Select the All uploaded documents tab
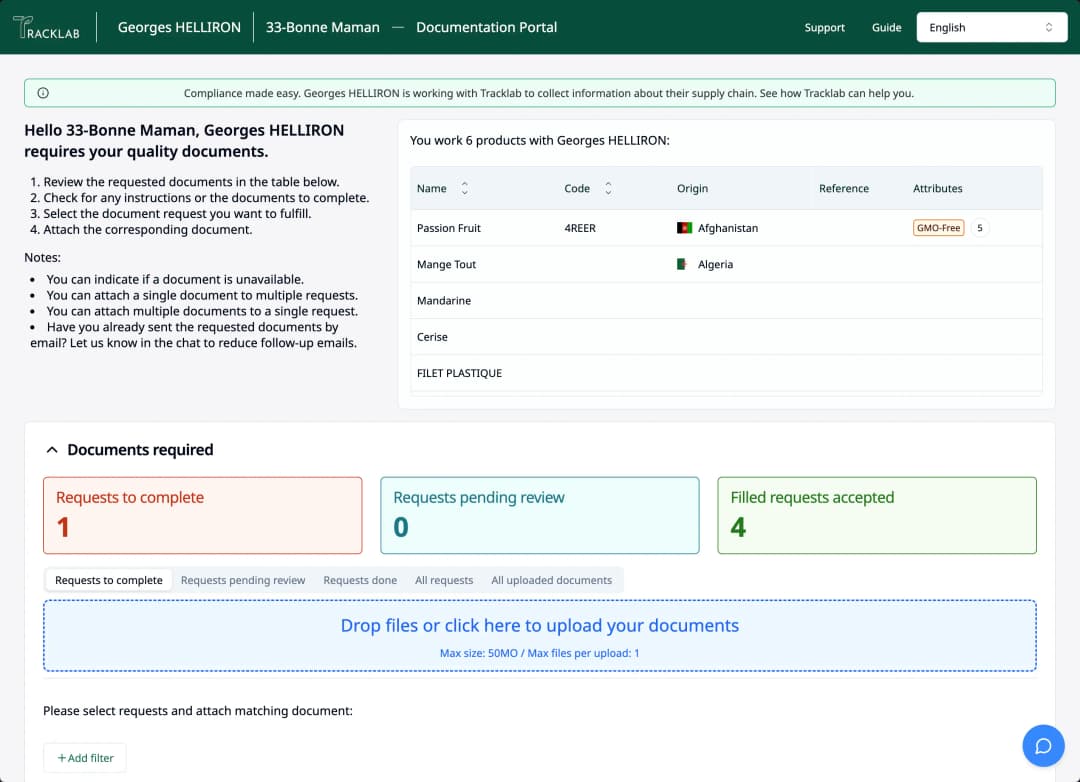1080x782 pixels. coord(551,580)
